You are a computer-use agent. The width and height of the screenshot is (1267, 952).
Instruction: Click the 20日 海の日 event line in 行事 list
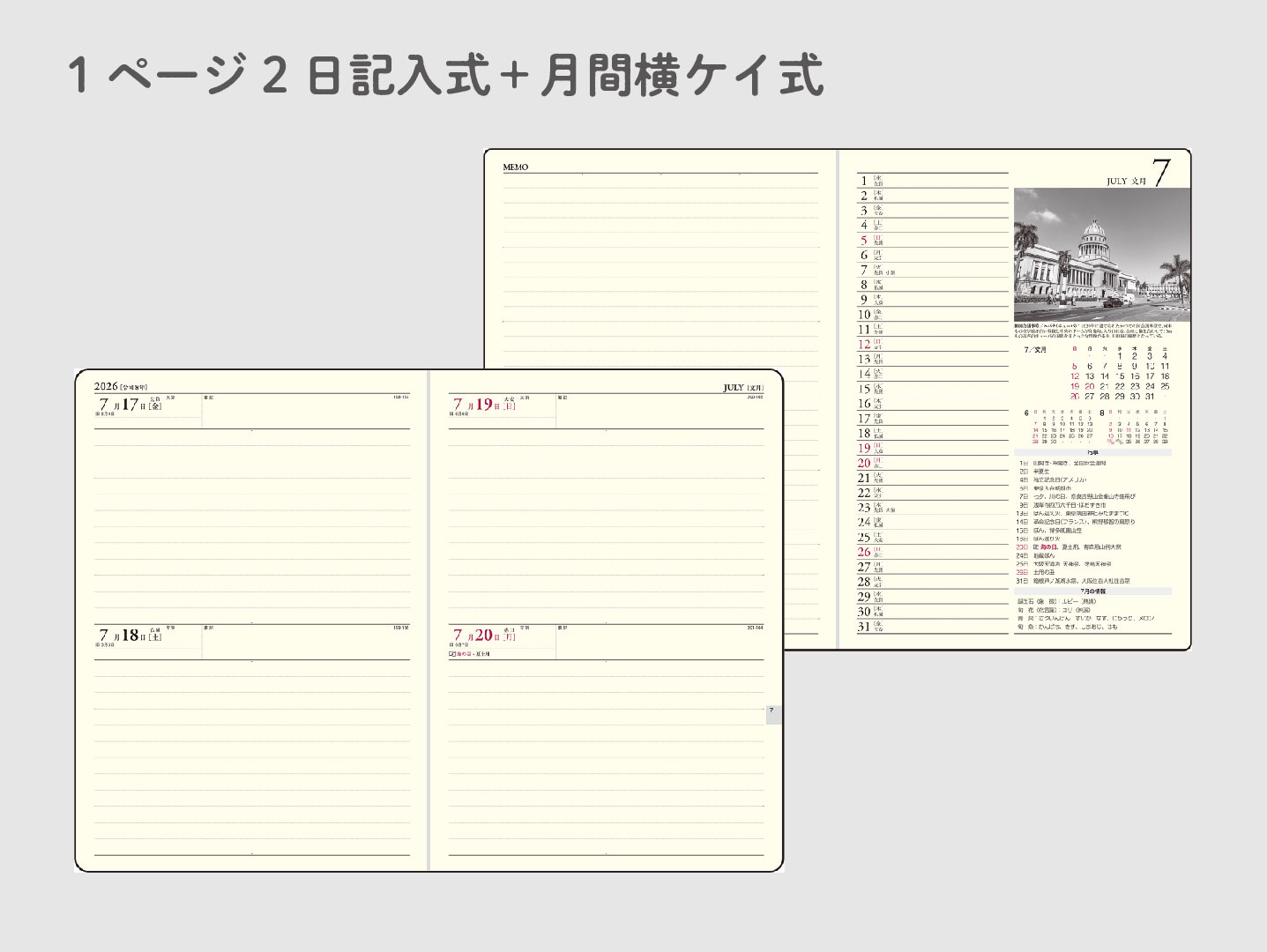[x=1069, y=547]
